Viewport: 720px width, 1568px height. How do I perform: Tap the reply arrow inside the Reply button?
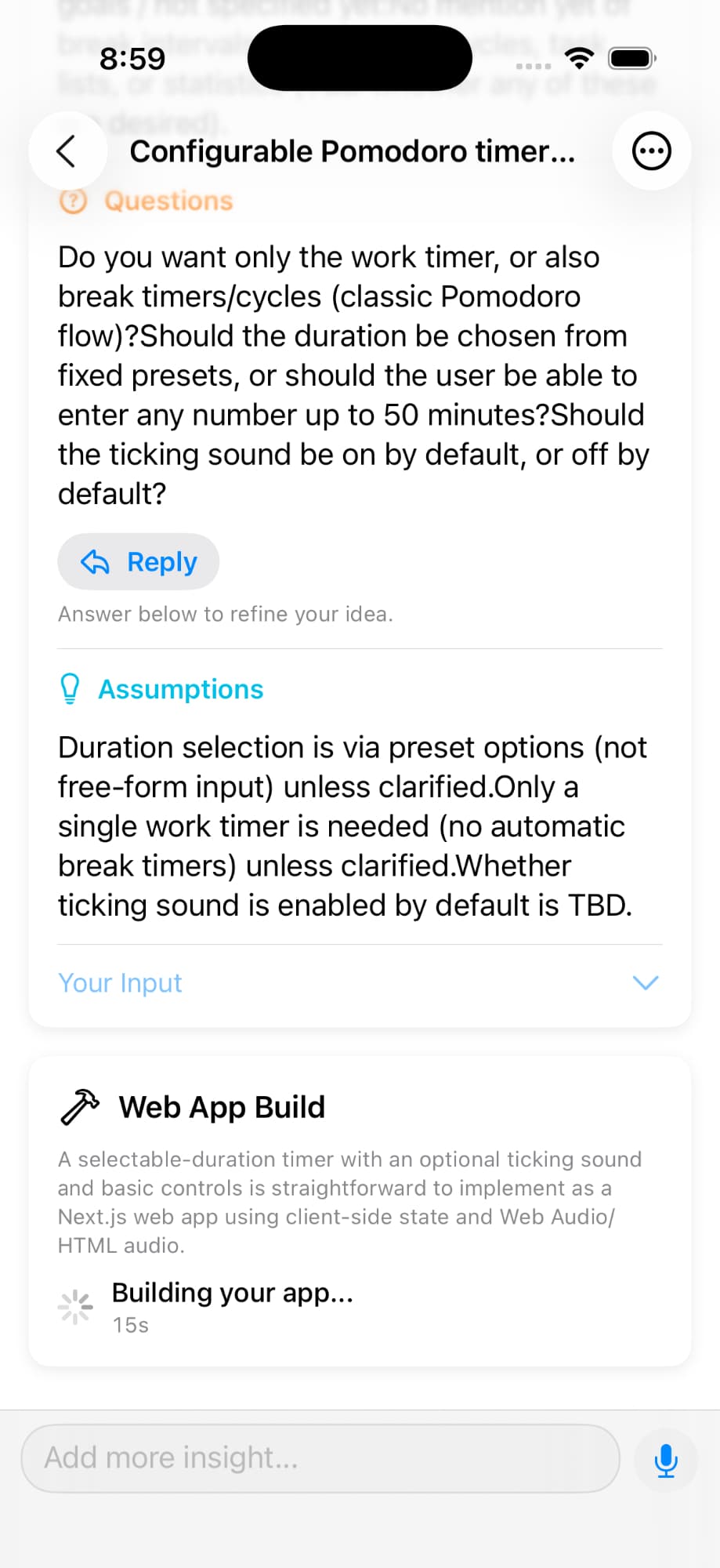(96, 561)
